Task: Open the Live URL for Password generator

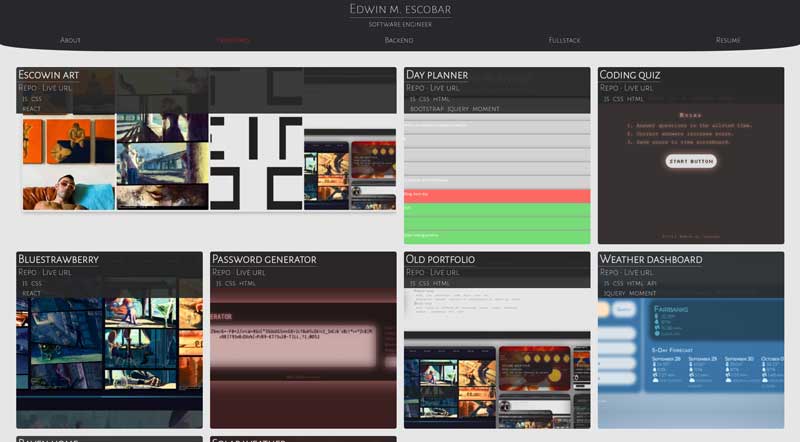Action: tap(251, 272)
